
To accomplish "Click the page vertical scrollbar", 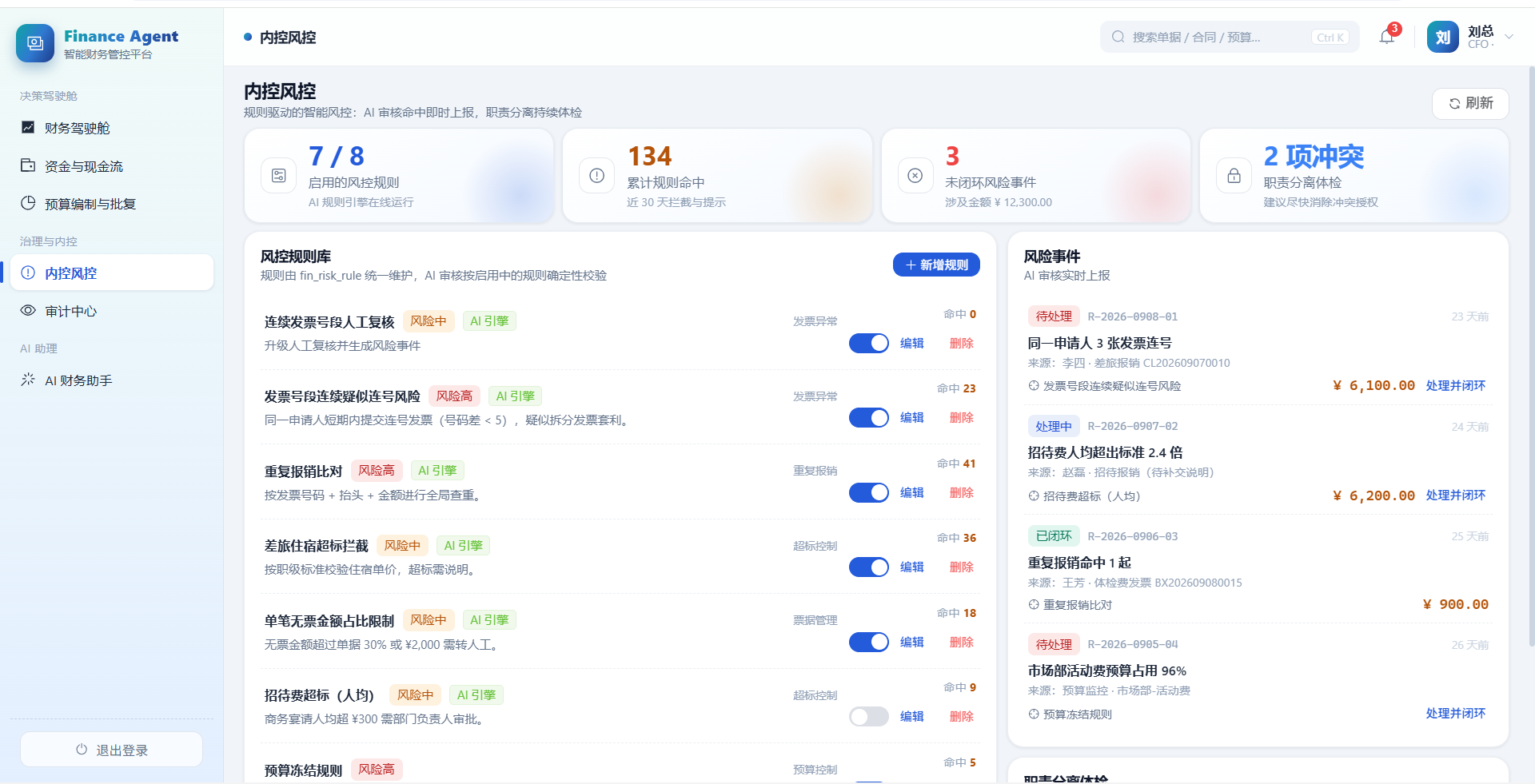I will pyautogui.click(x=1531, y=356).
